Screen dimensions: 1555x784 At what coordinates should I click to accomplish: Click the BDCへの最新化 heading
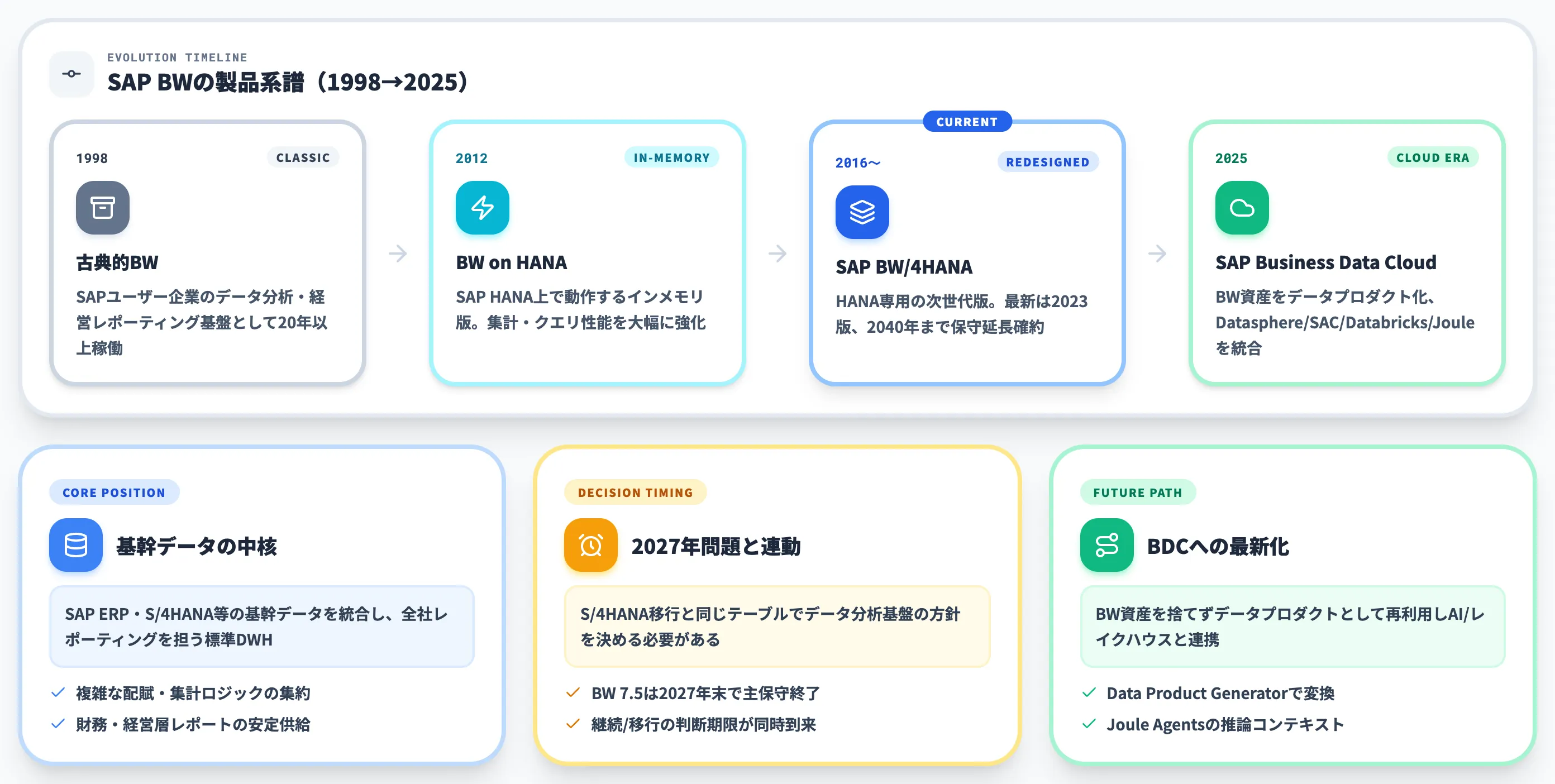click(x=1218, y=546)
